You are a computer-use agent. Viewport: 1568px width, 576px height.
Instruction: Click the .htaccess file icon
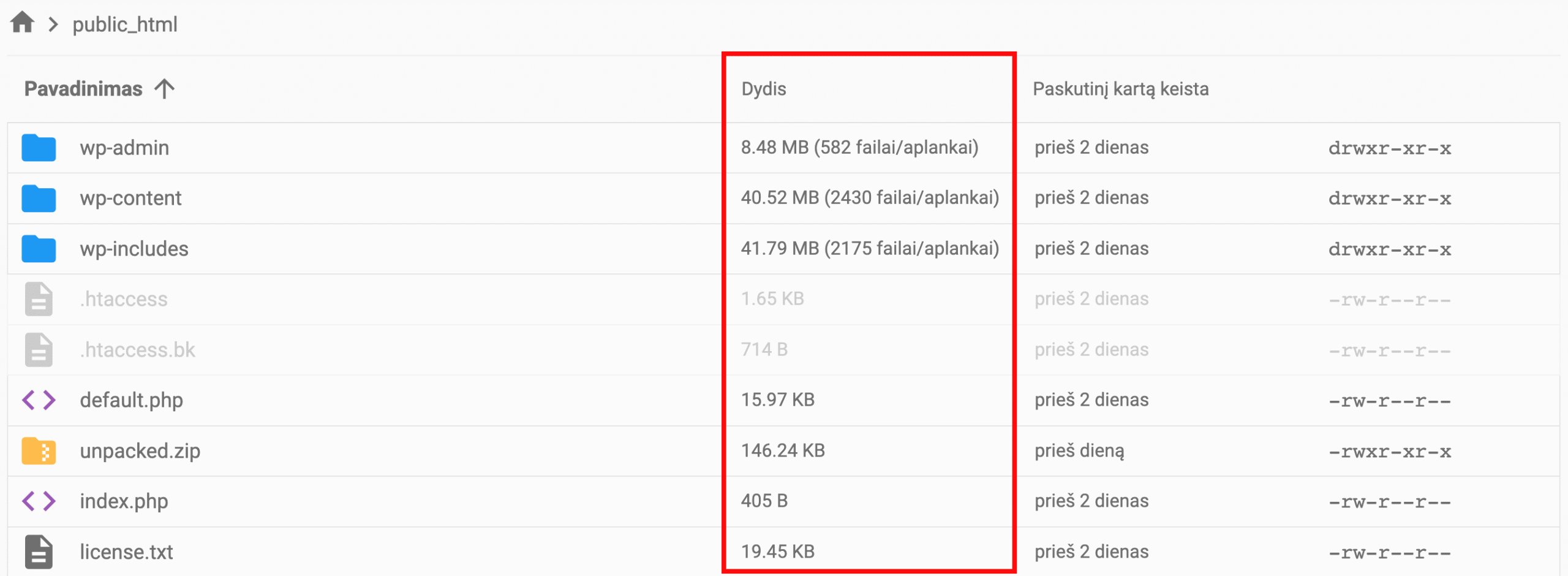click(x=39, y=299)
